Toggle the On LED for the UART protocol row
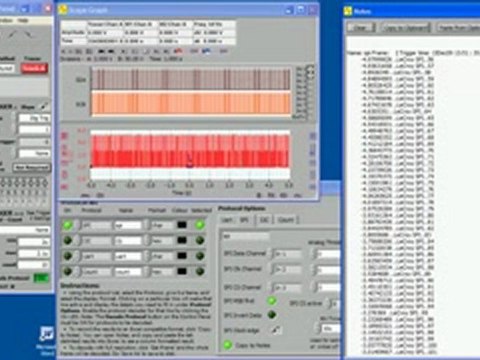 pyautogui.click(x=68, y=256)
